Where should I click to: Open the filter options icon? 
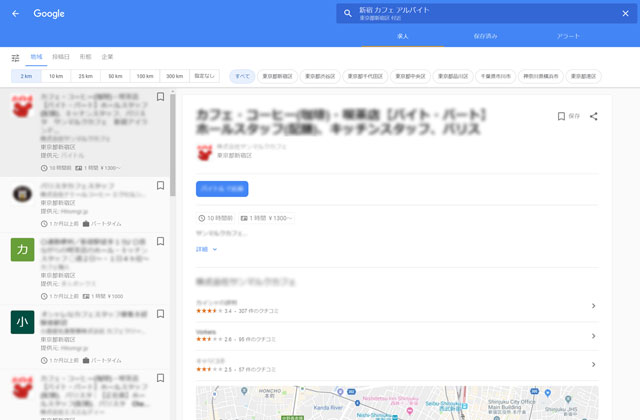[15, 58]
